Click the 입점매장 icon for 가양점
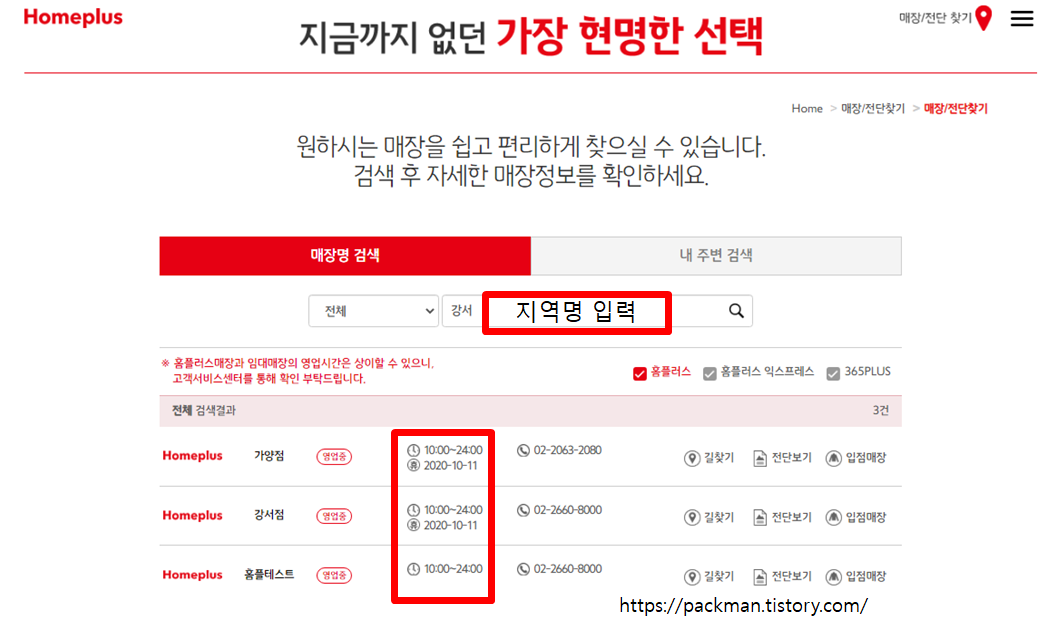The image size is (1041, 619). (833, 458)
